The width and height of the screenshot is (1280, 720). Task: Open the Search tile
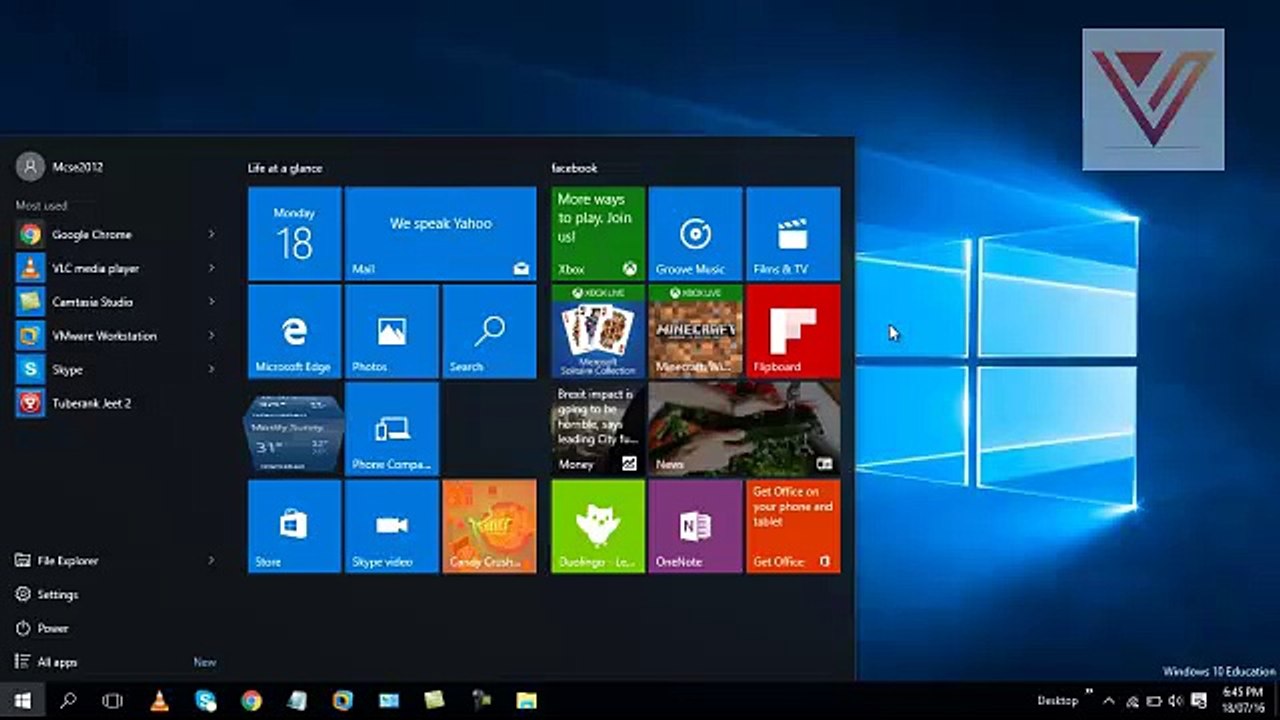(x=489, y=331)
